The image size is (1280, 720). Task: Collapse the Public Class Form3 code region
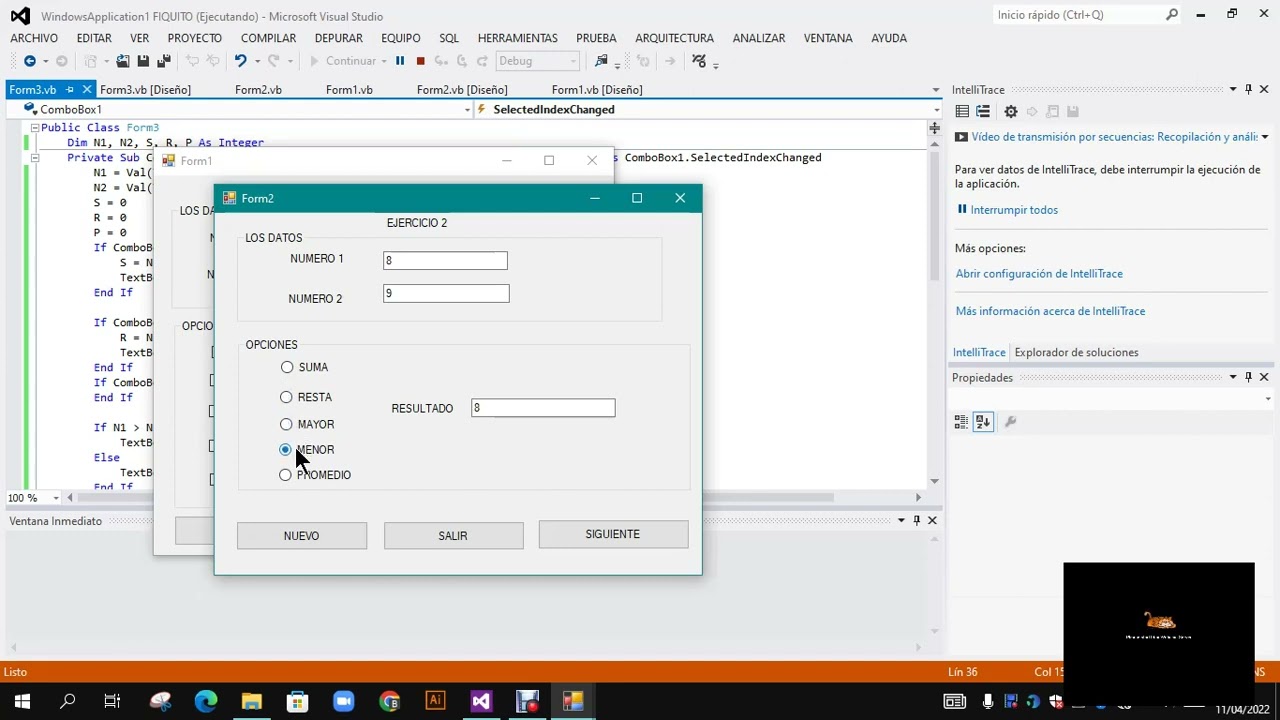[34, 128]
